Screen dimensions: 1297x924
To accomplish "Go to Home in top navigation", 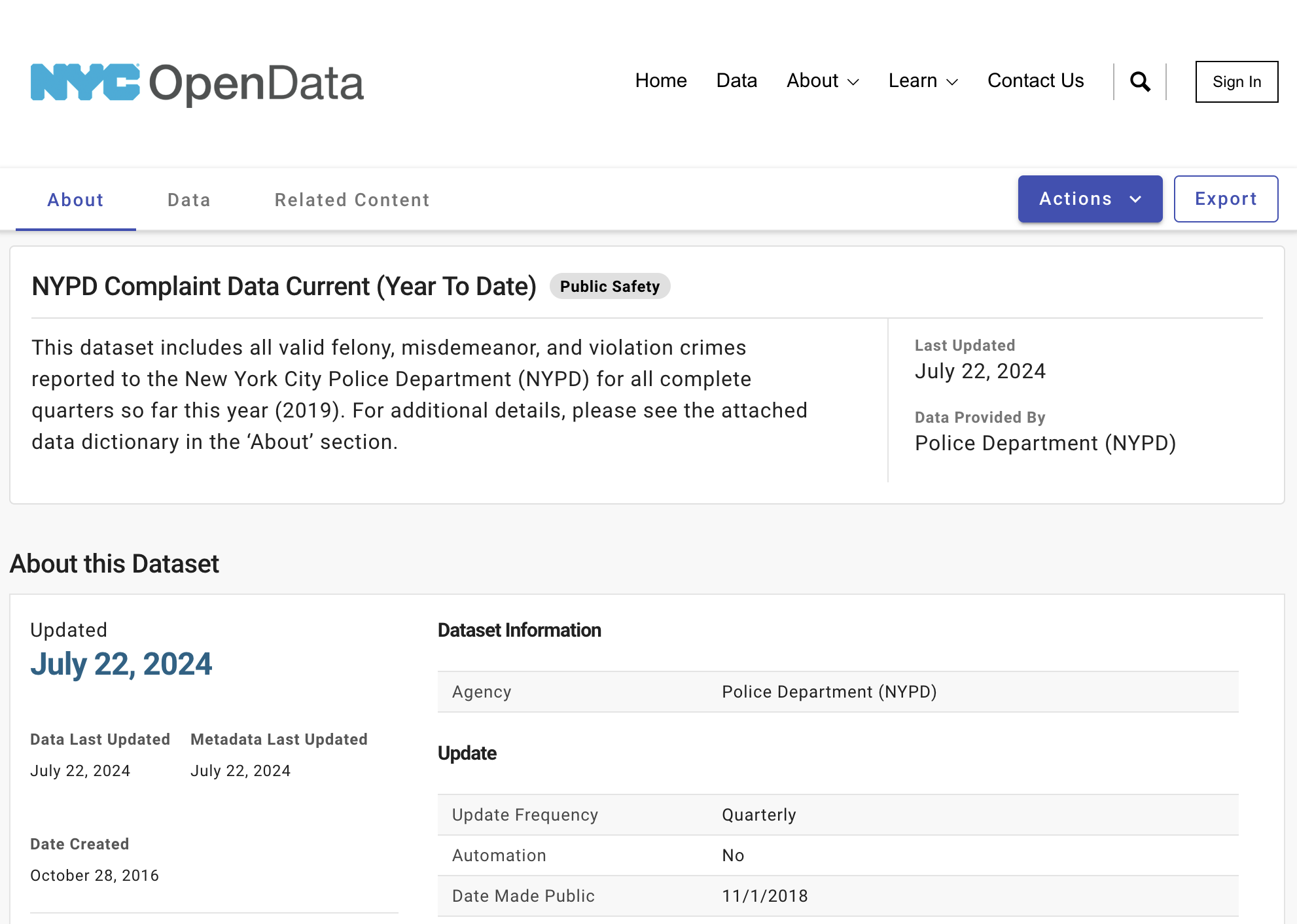I will 661,80.
